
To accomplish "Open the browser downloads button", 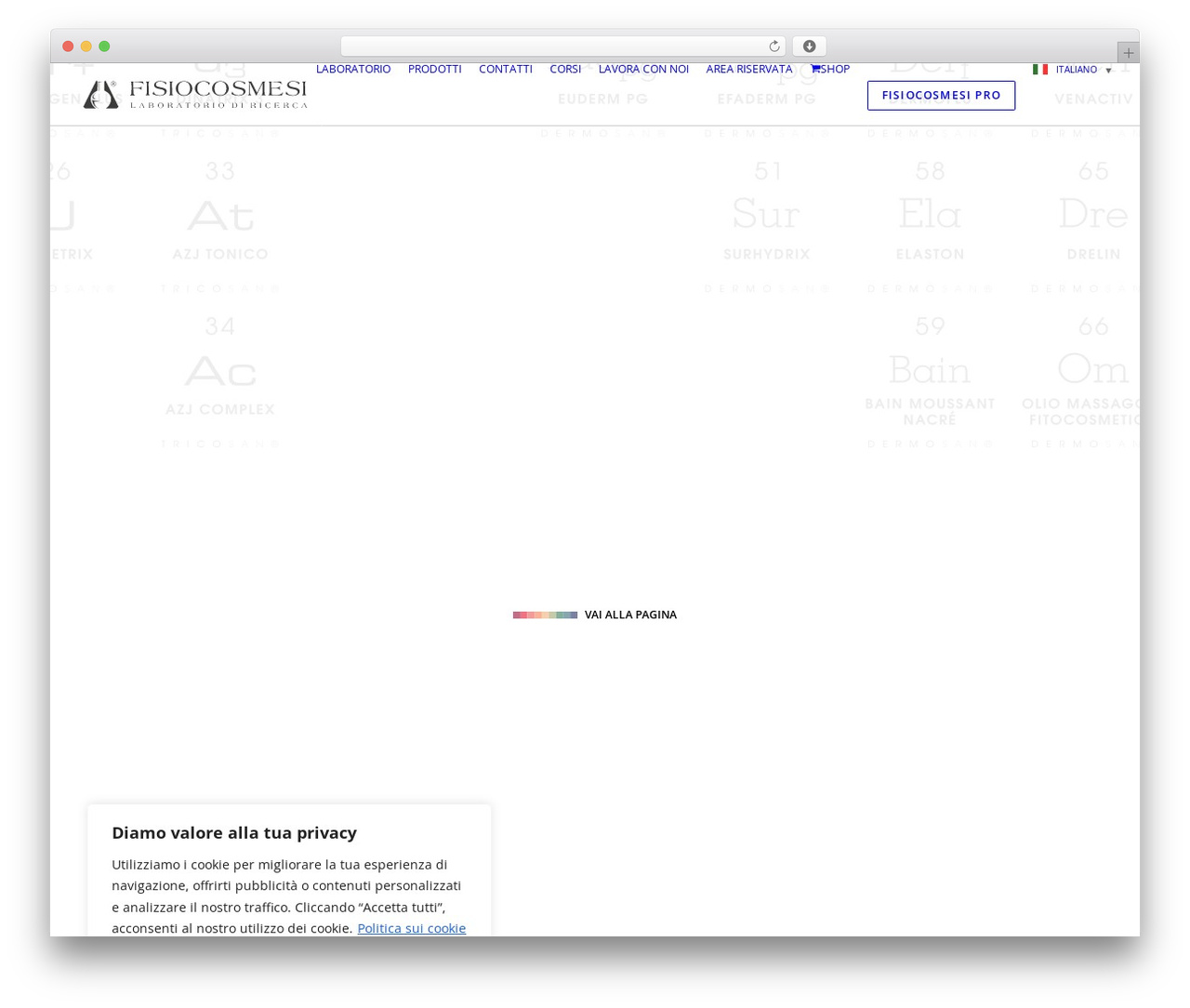I will click(809, 46).
